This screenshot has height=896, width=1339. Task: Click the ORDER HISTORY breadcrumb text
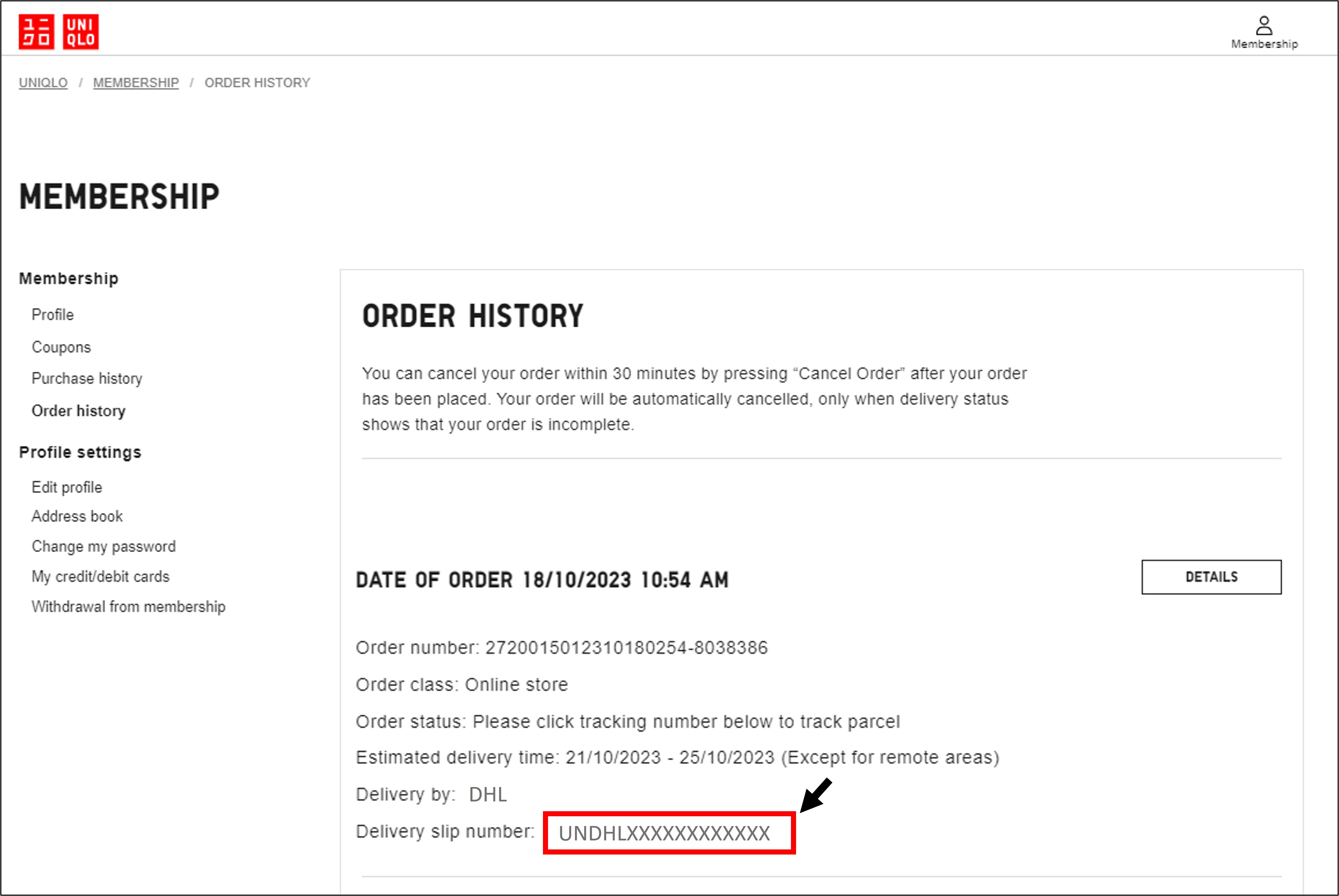click(257, 83)
